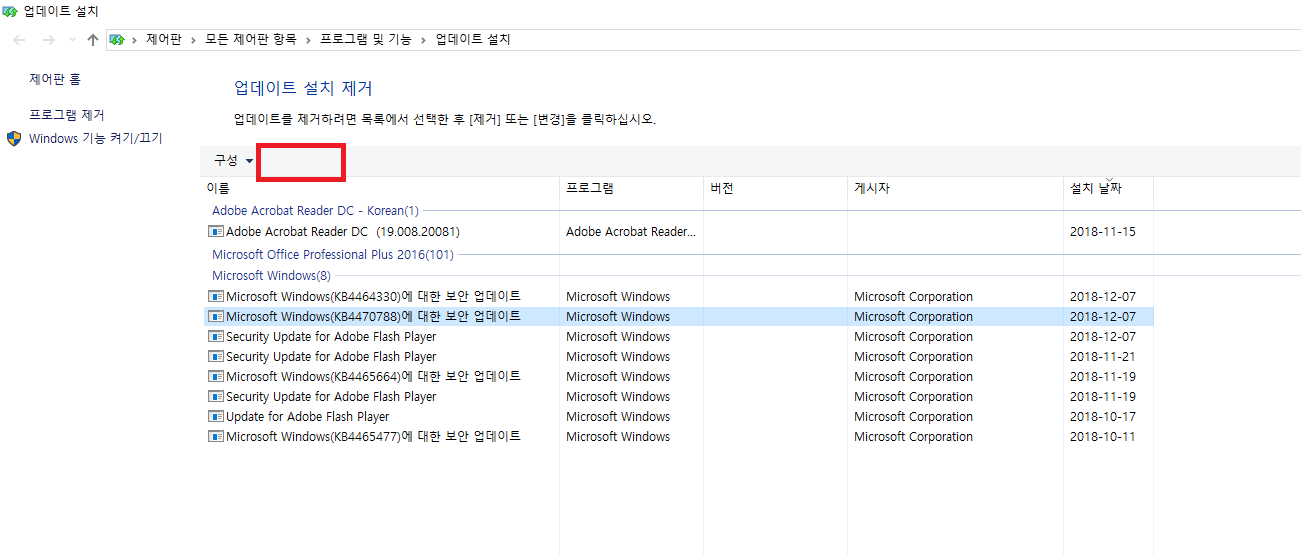Image resolution: width=1301 pixels, height=555 pixels.
Task: Select the Update for Adobe Flash Player name
Action: click(308, 417)
